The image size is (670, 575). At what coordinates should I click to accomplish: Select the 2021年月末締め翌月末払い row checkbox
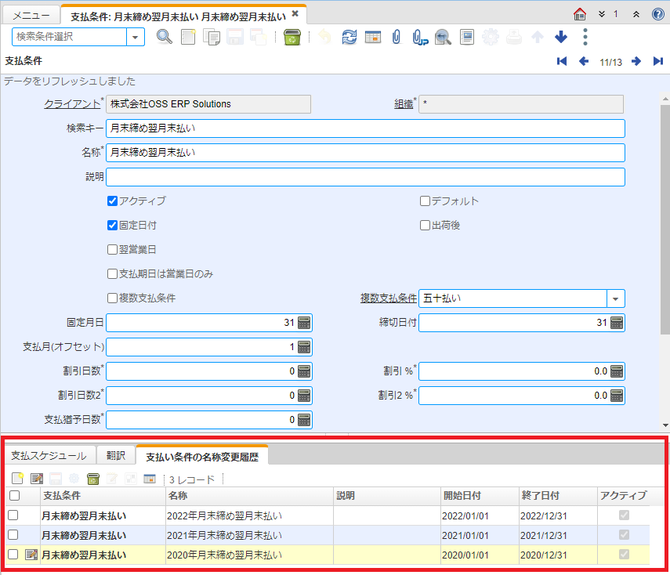(13, 535)
